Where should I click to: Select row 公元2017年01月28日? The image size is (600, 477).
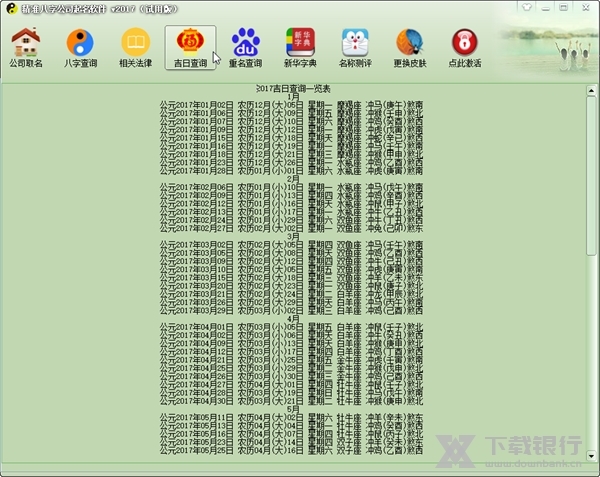[291, 171]
